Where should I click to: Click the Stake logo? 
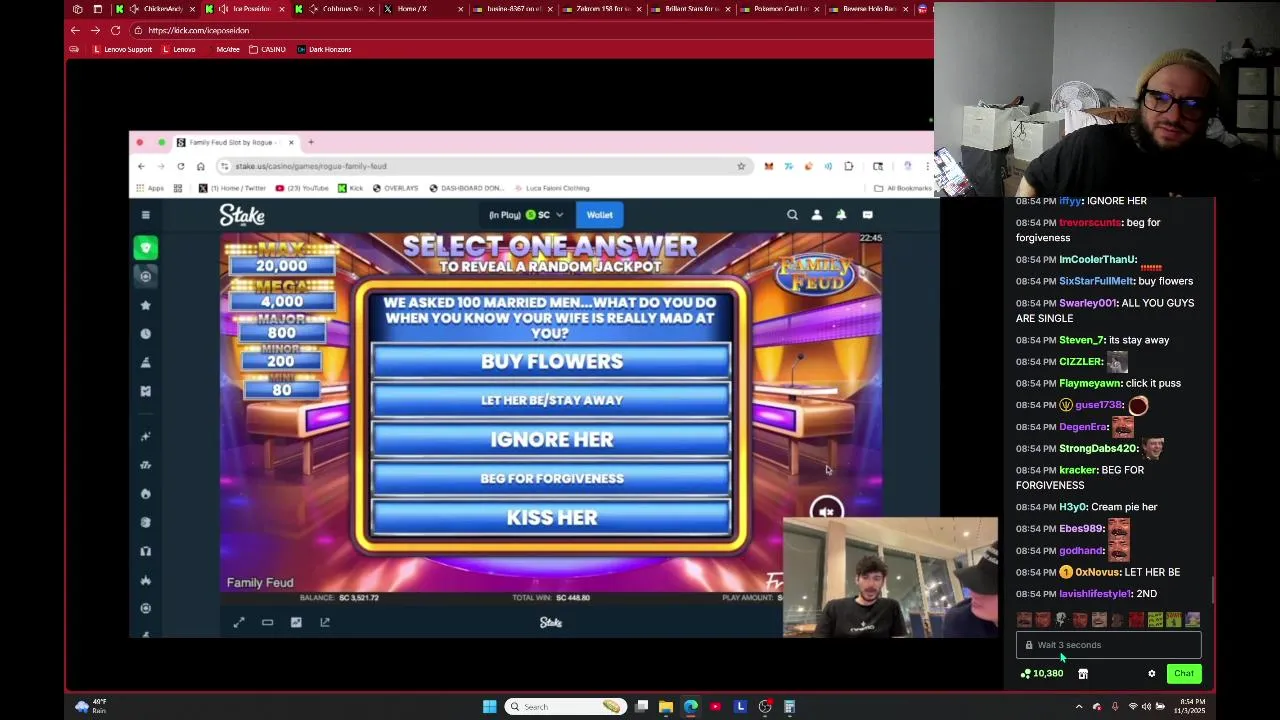(x=242, y=215)
